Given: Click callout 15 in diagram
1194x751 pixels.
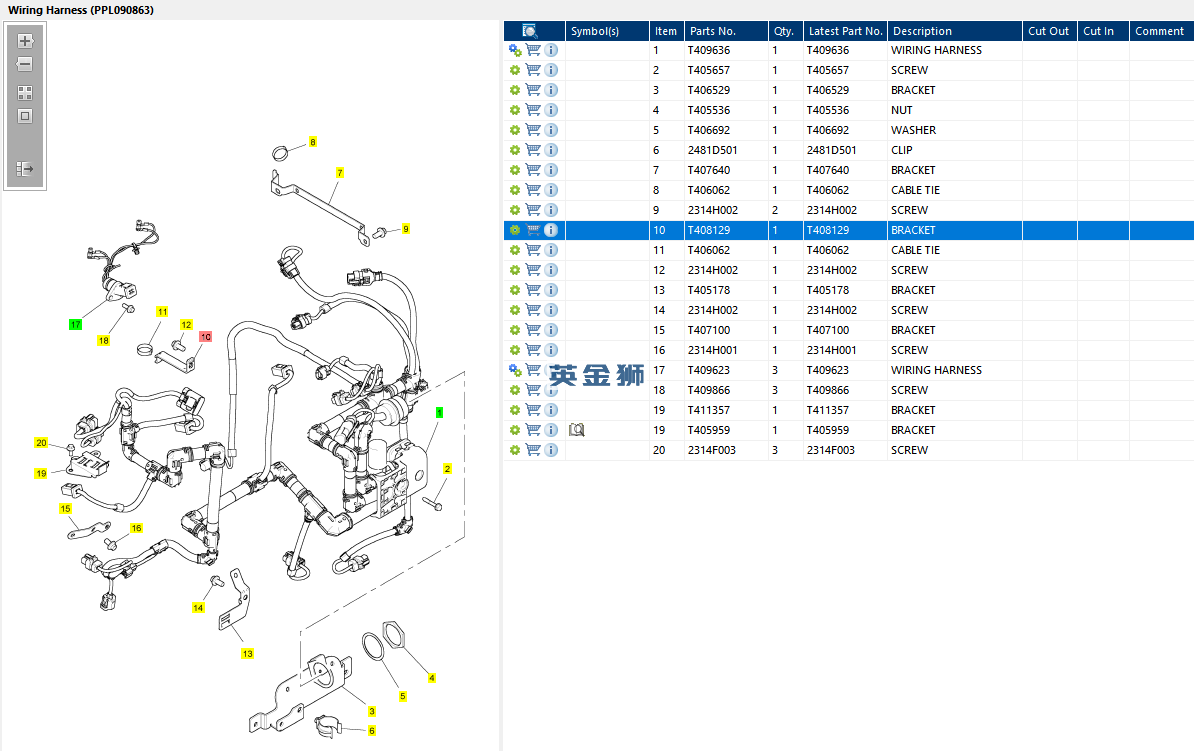Looking at the screenshot, I should pos(65,509).
